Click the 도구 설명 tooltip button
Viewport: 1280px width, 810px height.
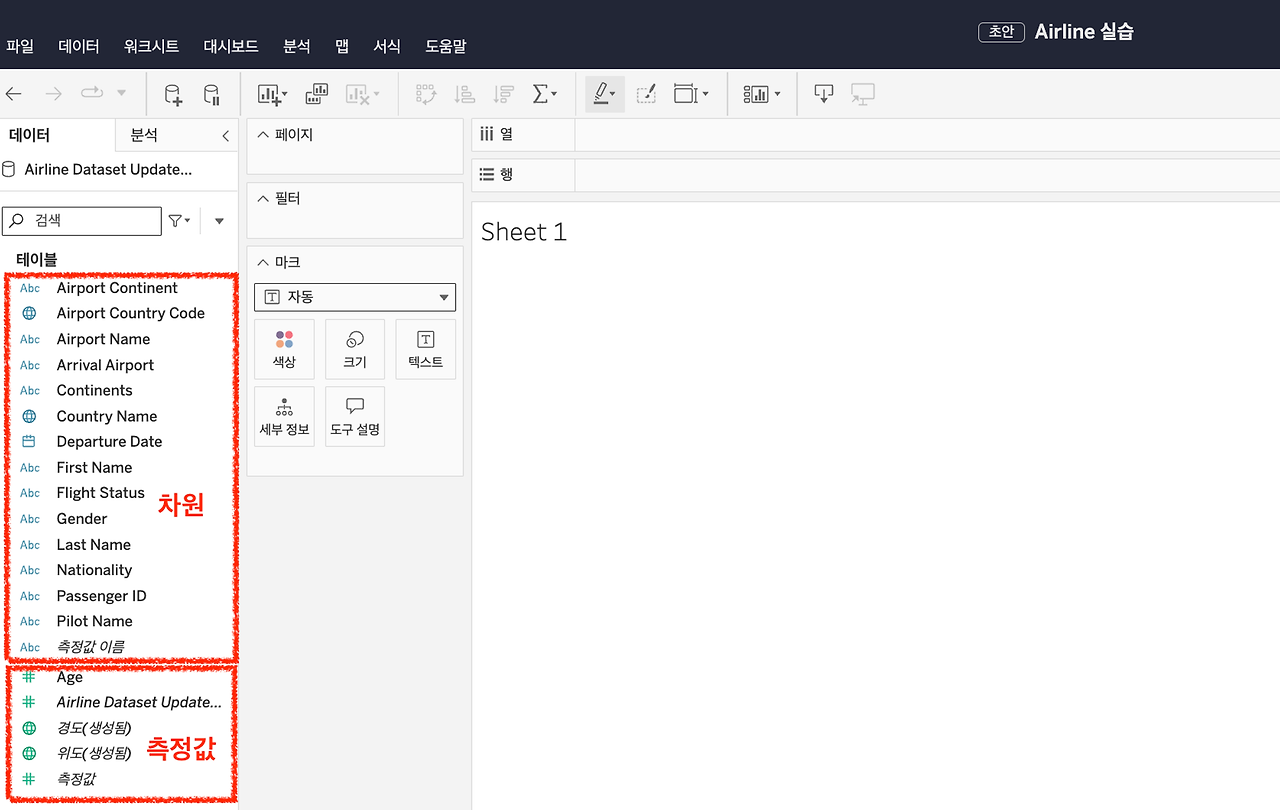(x=355, y=416)
